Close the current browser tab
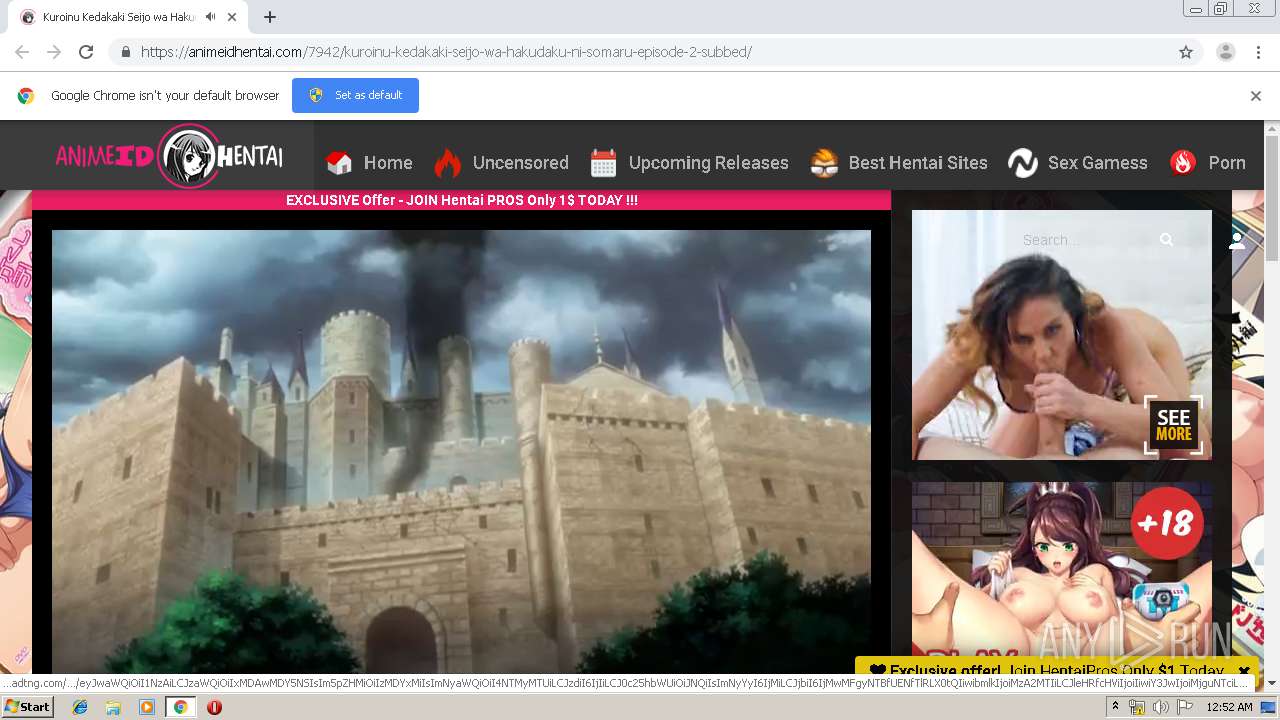Viewport: 1280px width, 720px height. 233,17
